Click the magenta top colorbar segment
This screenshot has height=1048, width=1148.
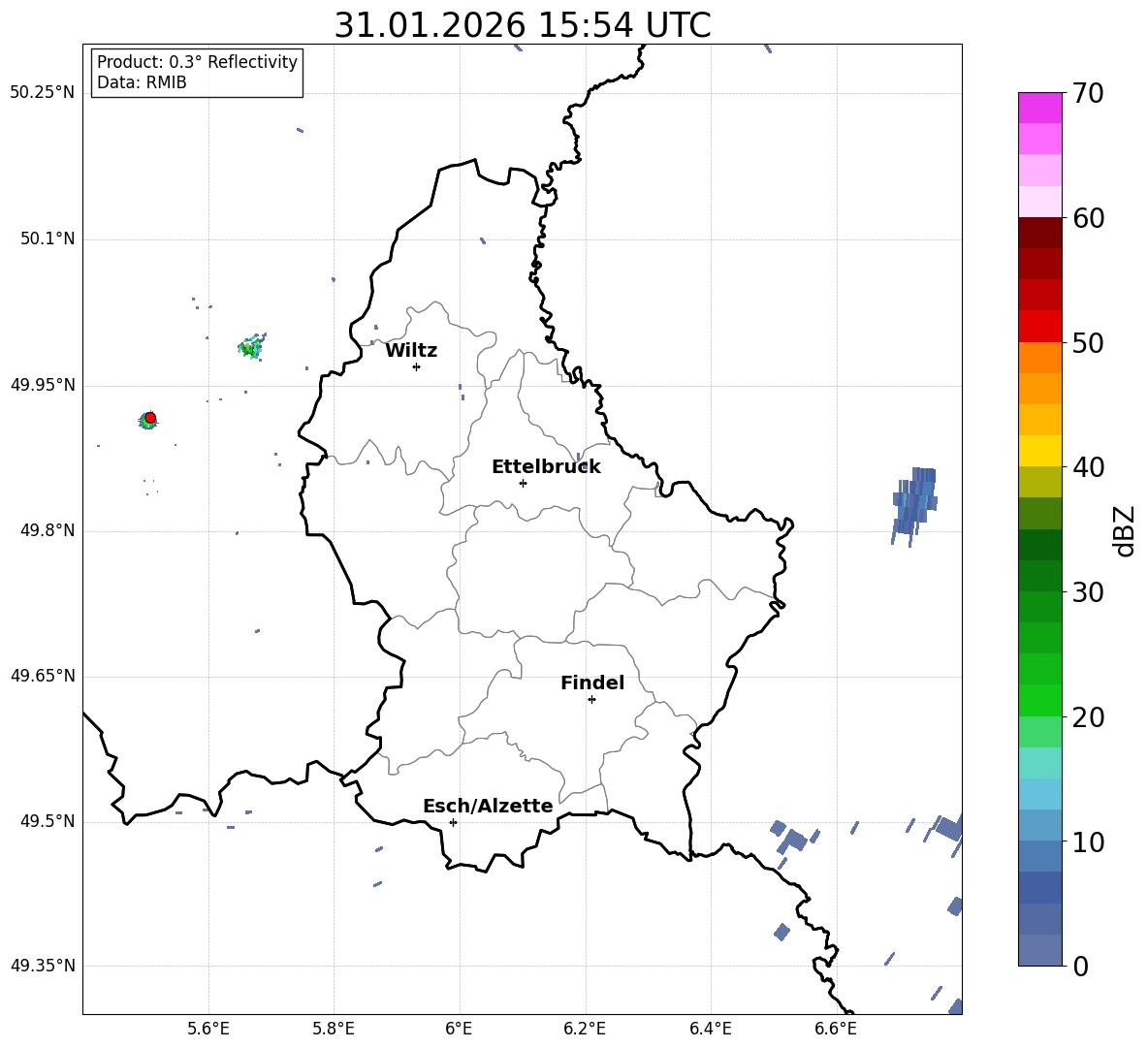coord(1039,108)
